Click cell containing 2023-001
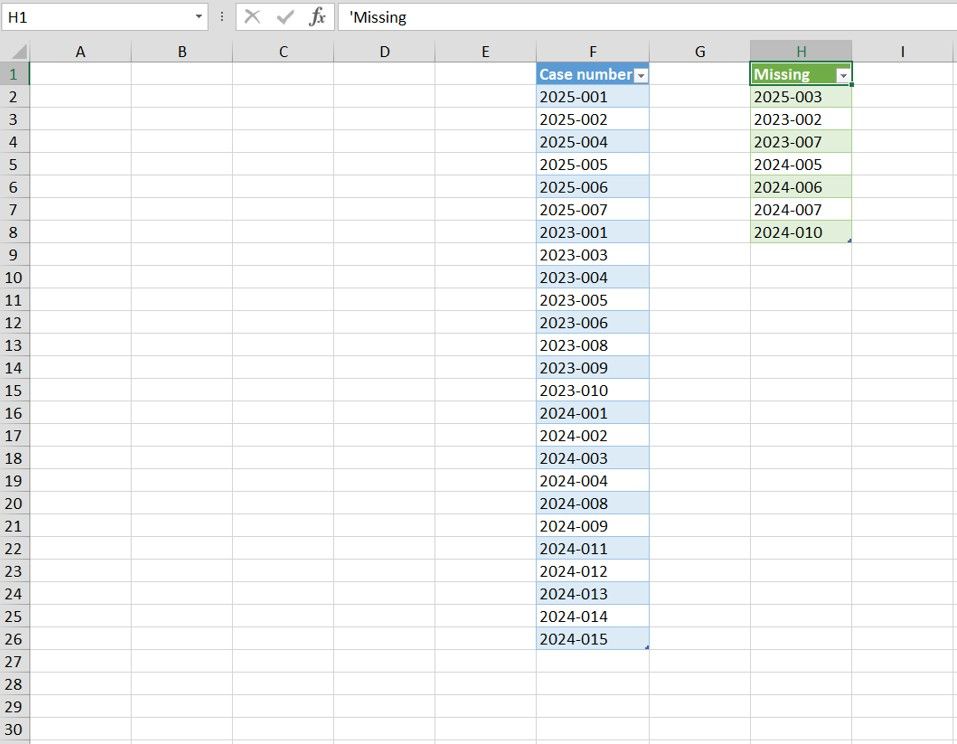Screen dimensions: 957x744 (x=593, y=232)
